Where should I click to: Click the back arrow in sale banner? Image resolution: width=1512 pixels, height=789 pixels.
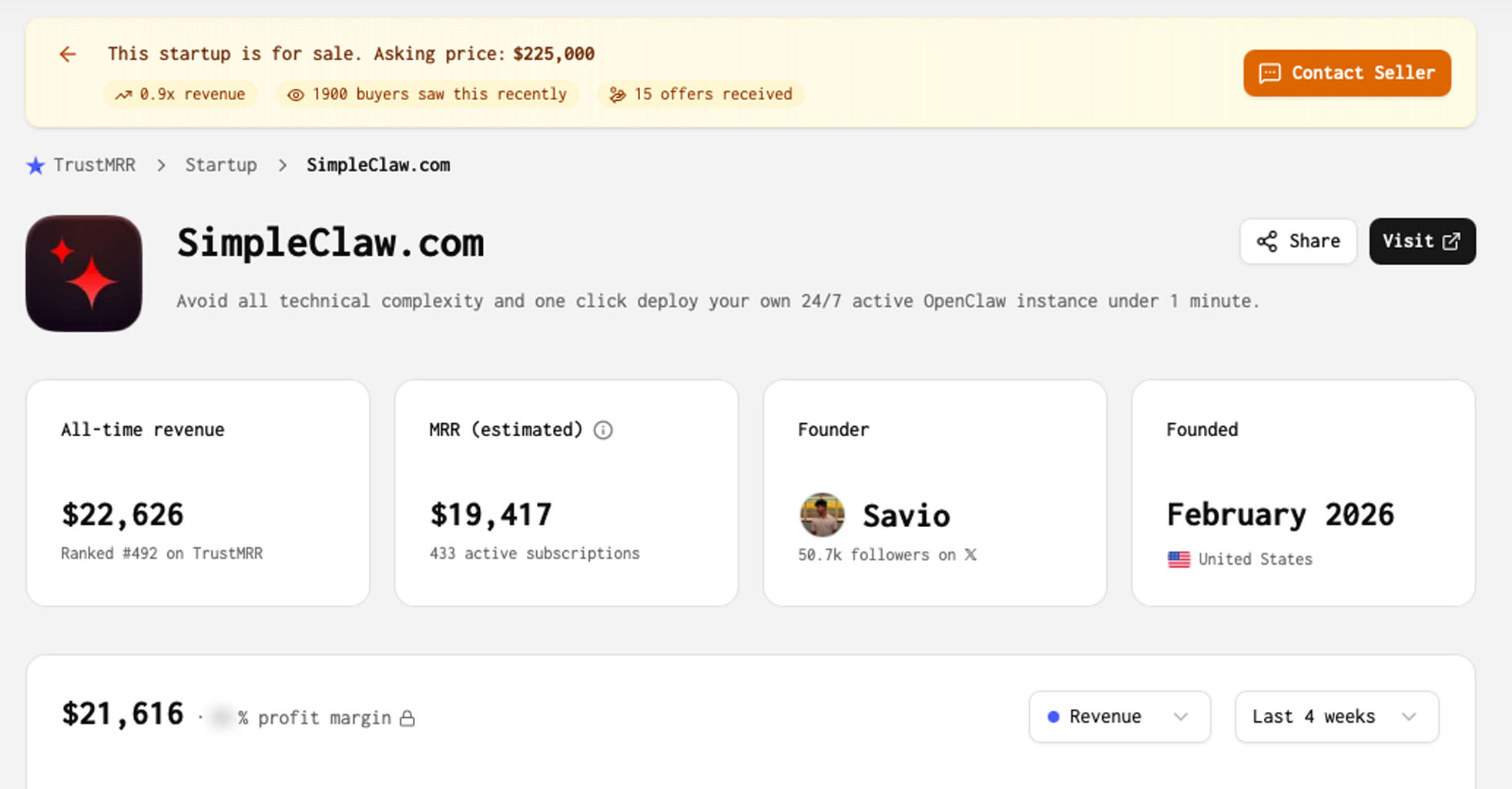click(68, 54)
